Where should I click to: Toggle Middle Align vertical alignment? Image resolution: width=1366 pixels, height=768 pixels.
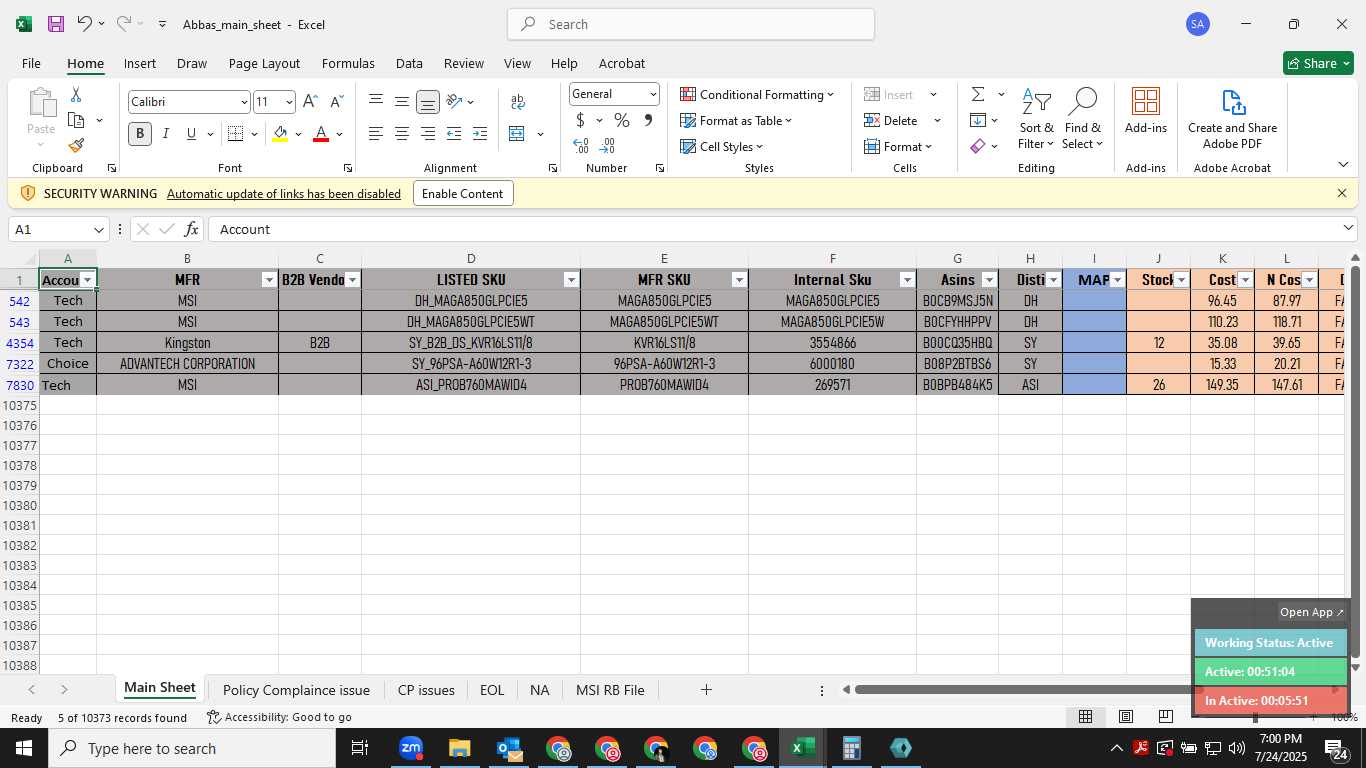coord(402,101)
